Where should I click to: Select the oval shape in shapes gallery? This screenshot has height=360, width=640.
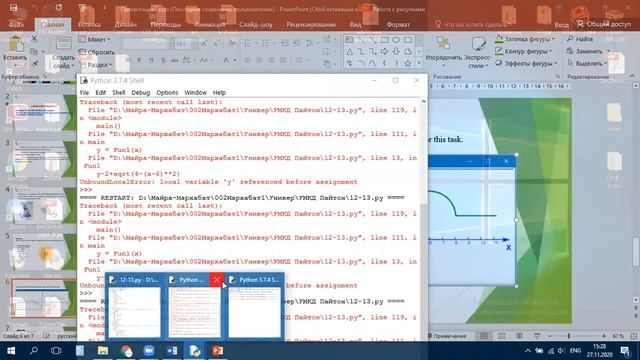(x=396, y=40)
